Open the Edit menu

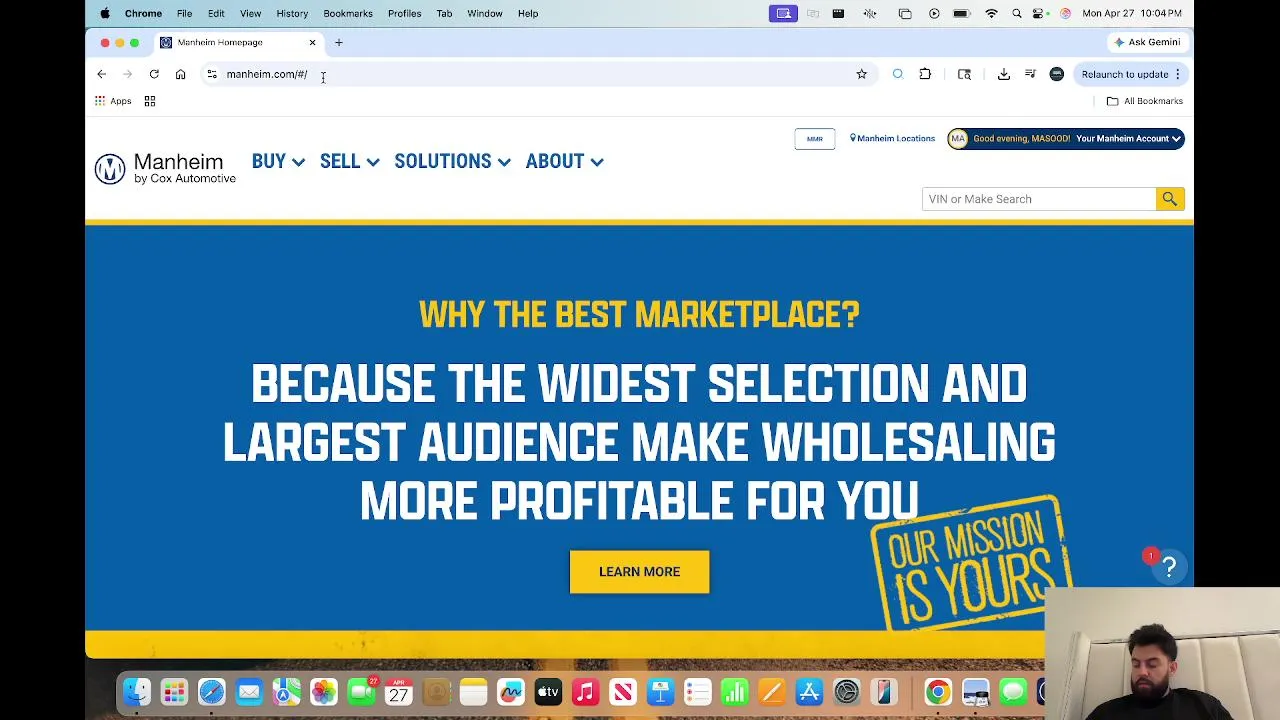pos(216,13)
